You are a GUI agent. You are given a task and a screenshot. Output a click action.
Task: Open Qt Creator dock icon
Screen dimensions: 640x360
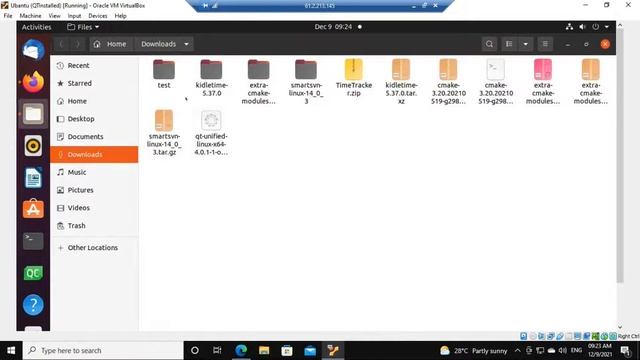[x=33, y=273]
